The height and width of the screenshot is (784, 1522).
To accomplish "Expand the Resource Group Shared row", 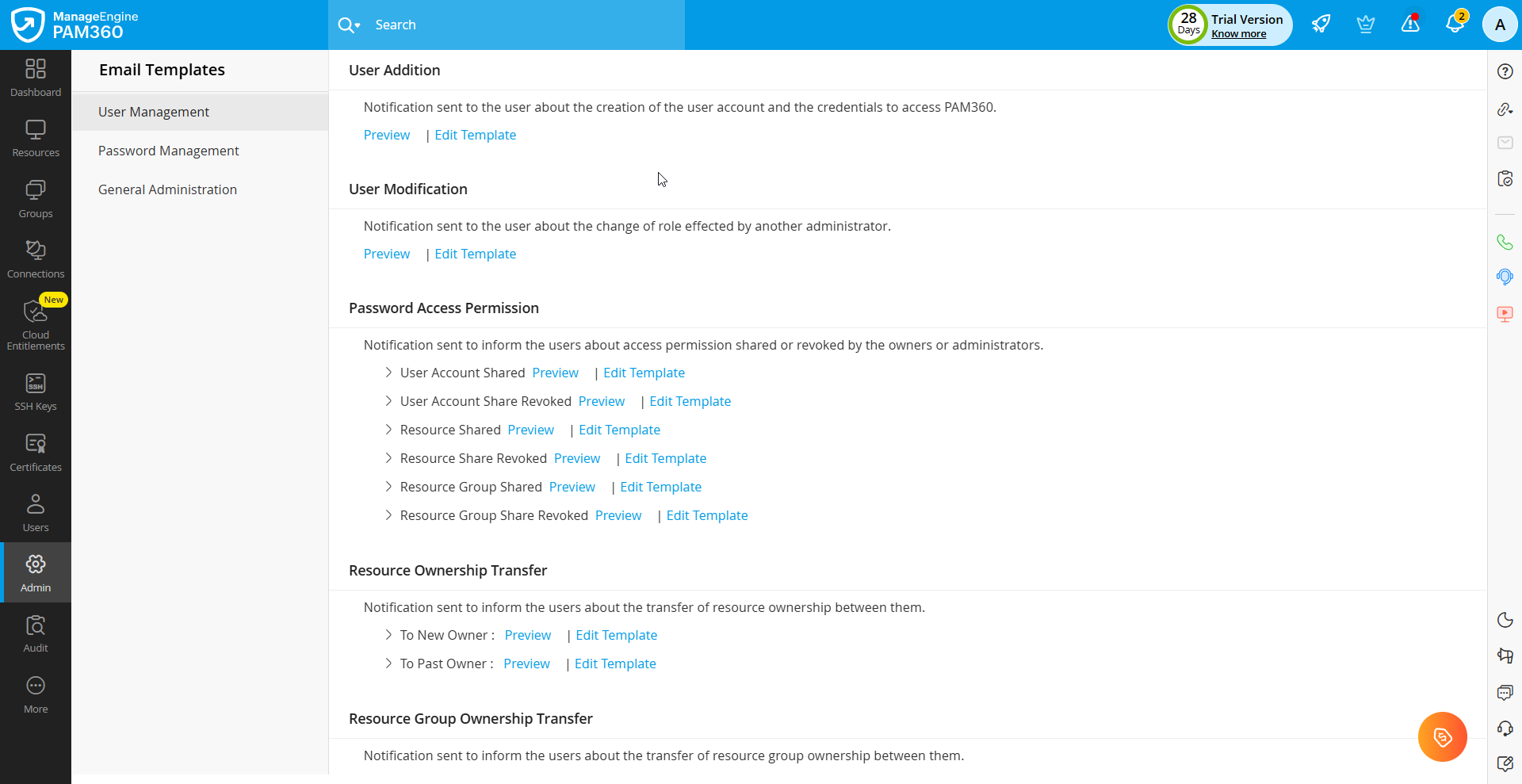I will (388, 487).
